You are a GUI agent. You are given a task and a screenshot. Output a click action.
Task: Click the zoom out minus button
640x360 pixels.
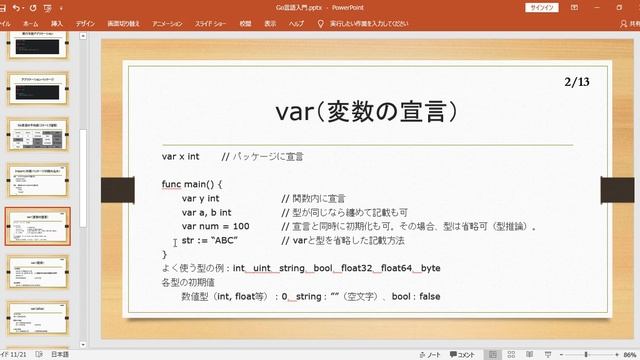(562, 355)
